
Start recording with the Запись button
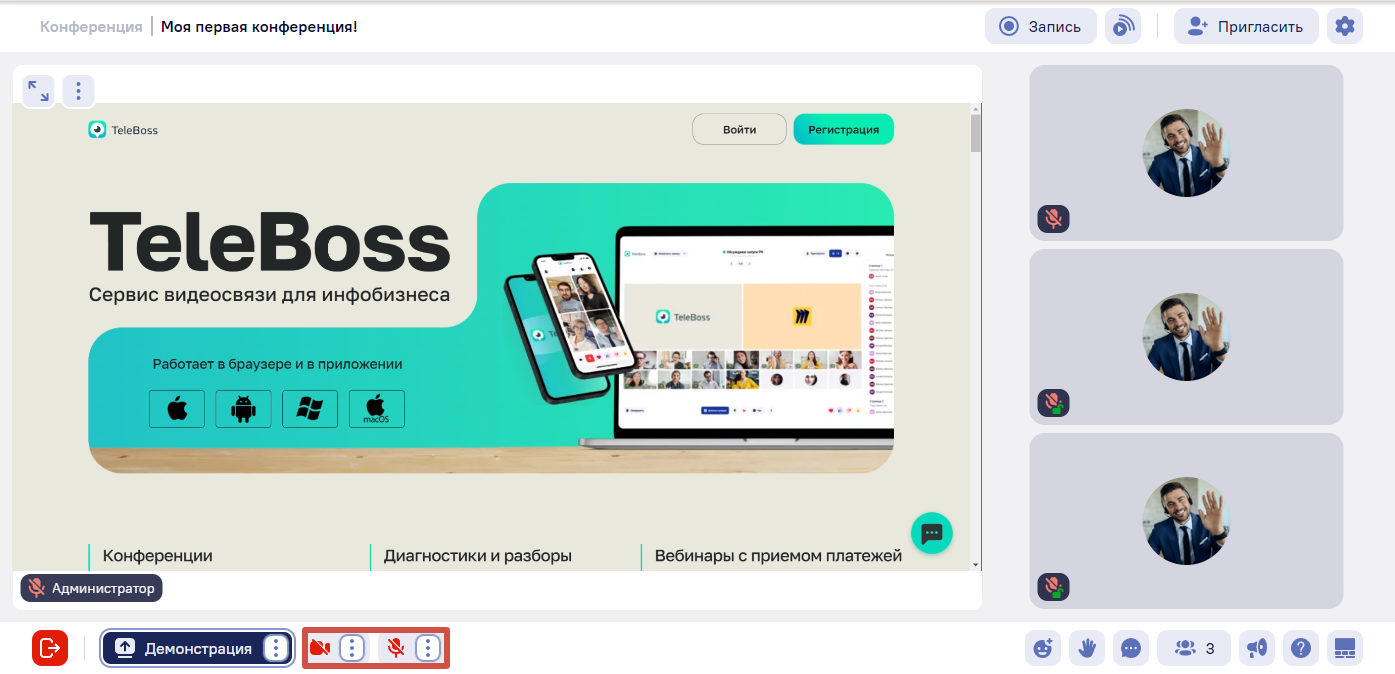(x=1041, y=26)
